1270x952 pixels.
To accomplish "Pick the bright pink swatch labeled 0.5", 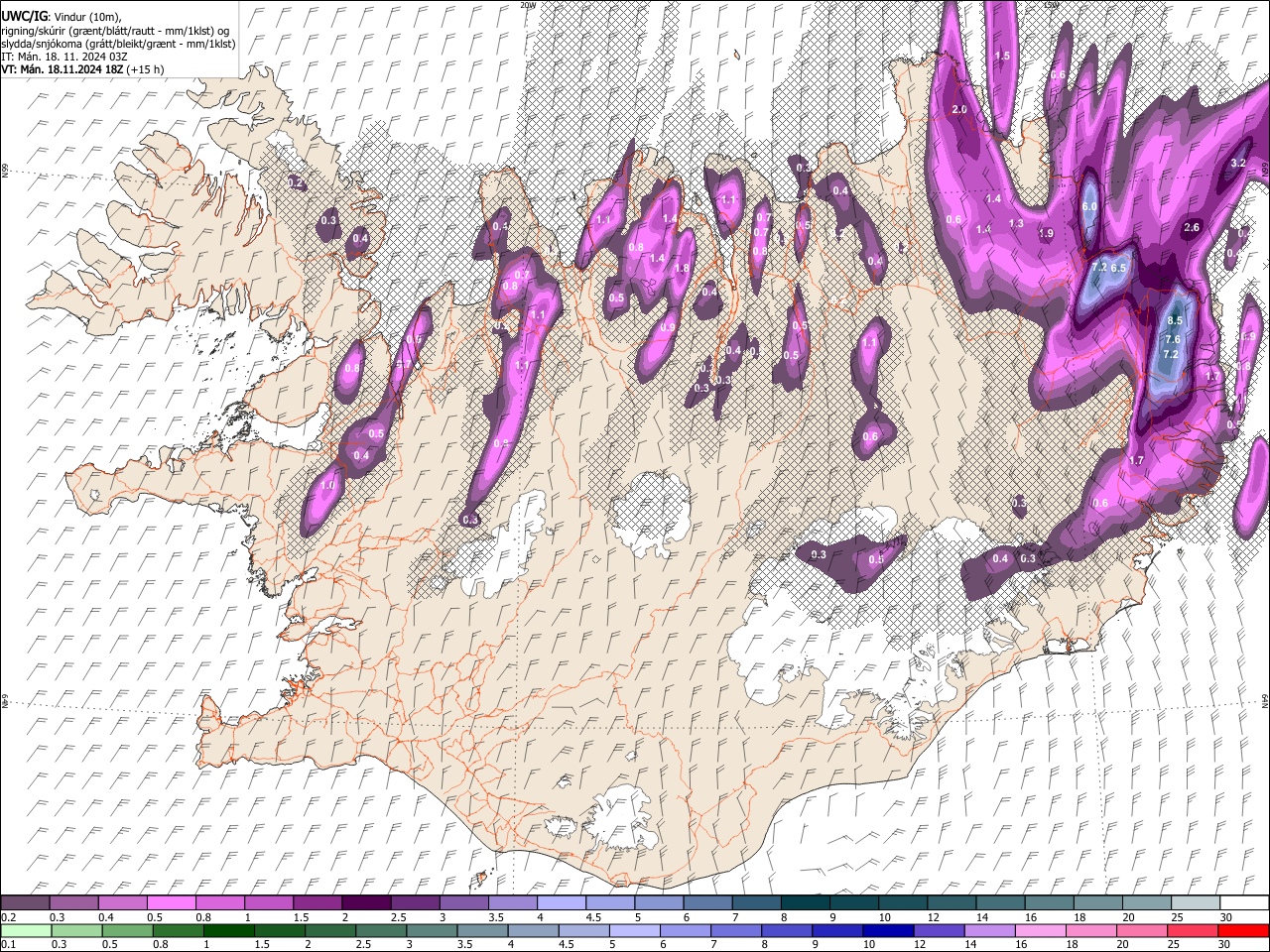I will coord(172,903).
